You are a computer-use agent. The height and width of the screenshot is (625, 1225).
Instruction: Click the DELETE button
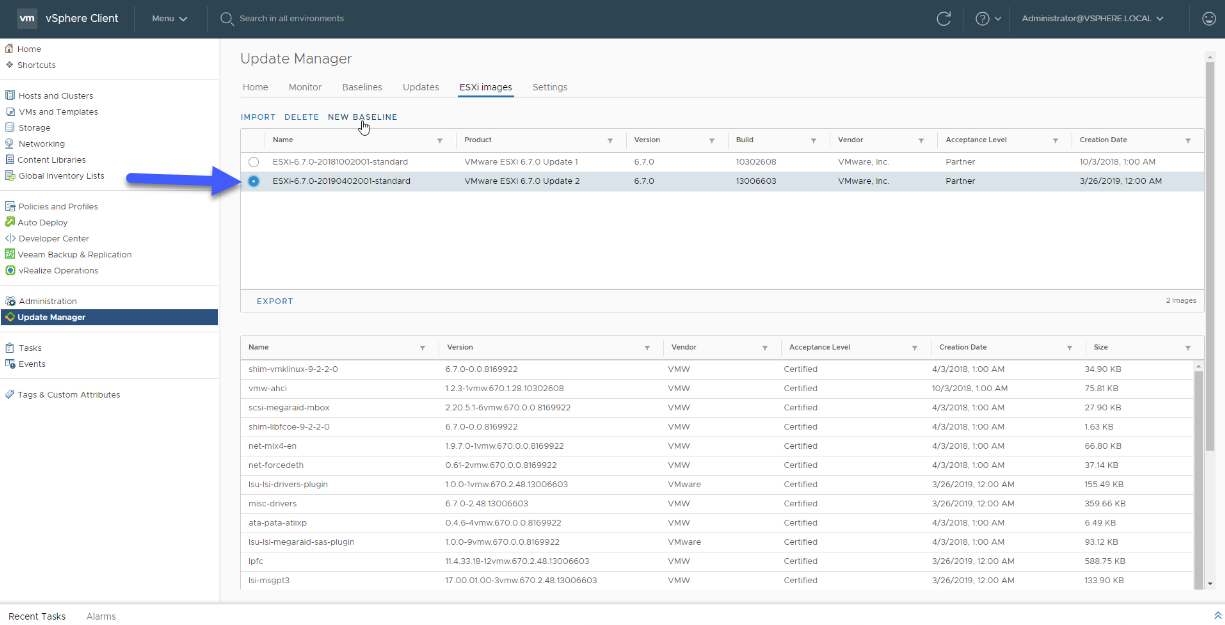(x=302, y=117)
